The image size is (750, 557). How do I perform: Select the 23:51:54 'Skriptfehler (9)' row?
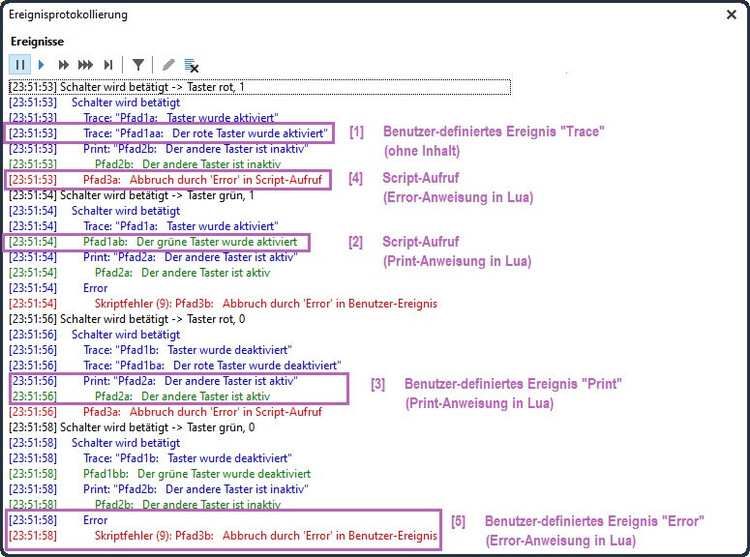pos(223,303)
